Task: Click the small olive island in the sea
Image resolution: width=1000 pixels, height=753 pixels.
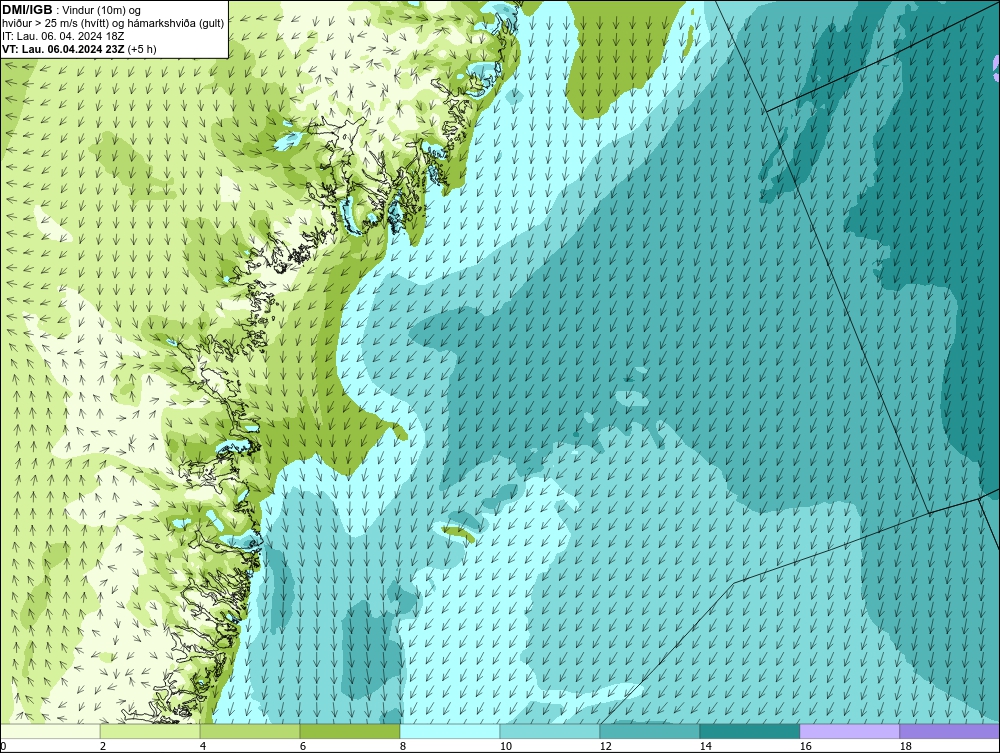Action: pos(459,534)
